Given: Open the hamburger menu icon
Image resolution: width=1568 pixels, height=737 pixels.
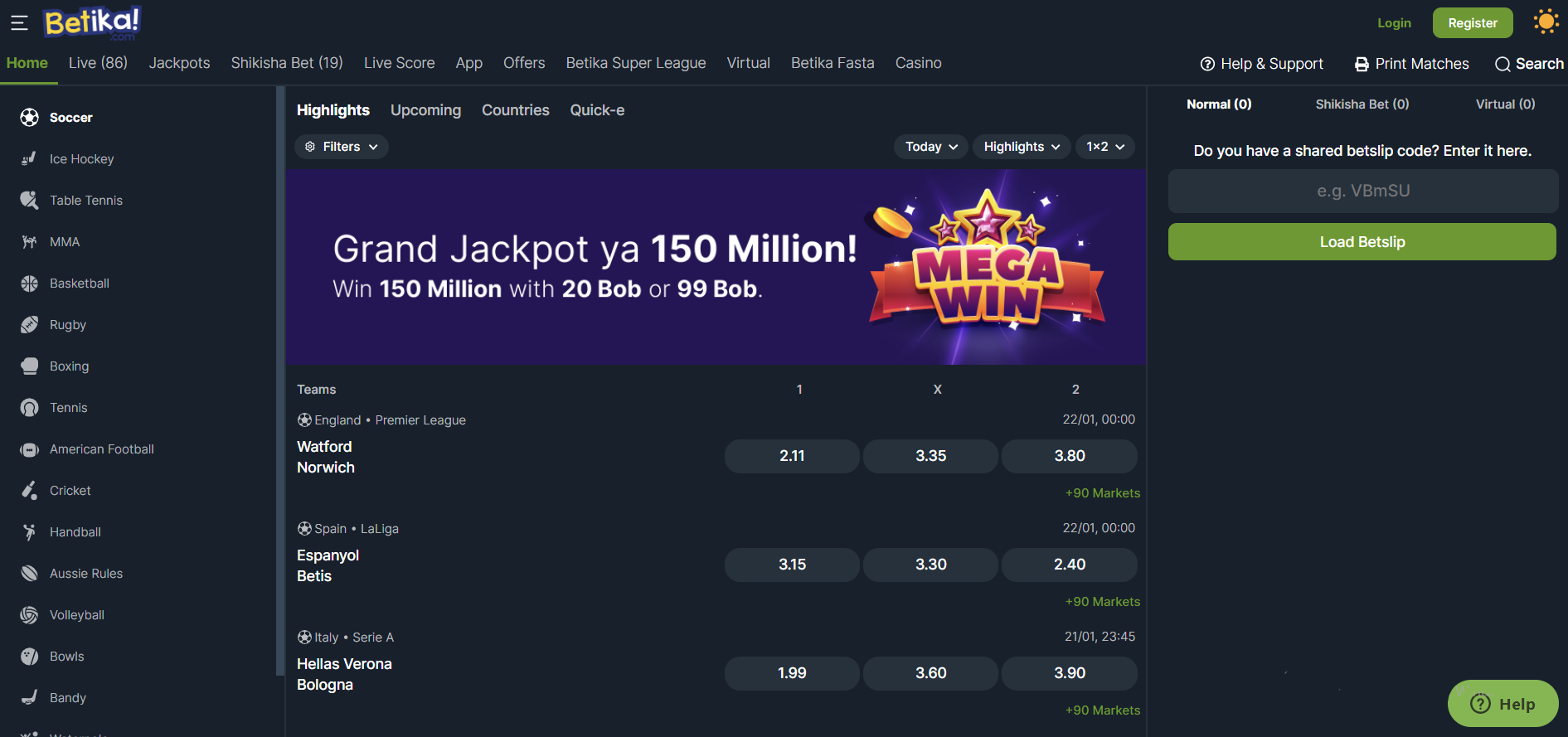Looking at the screenshot, I should coord(19,23).
